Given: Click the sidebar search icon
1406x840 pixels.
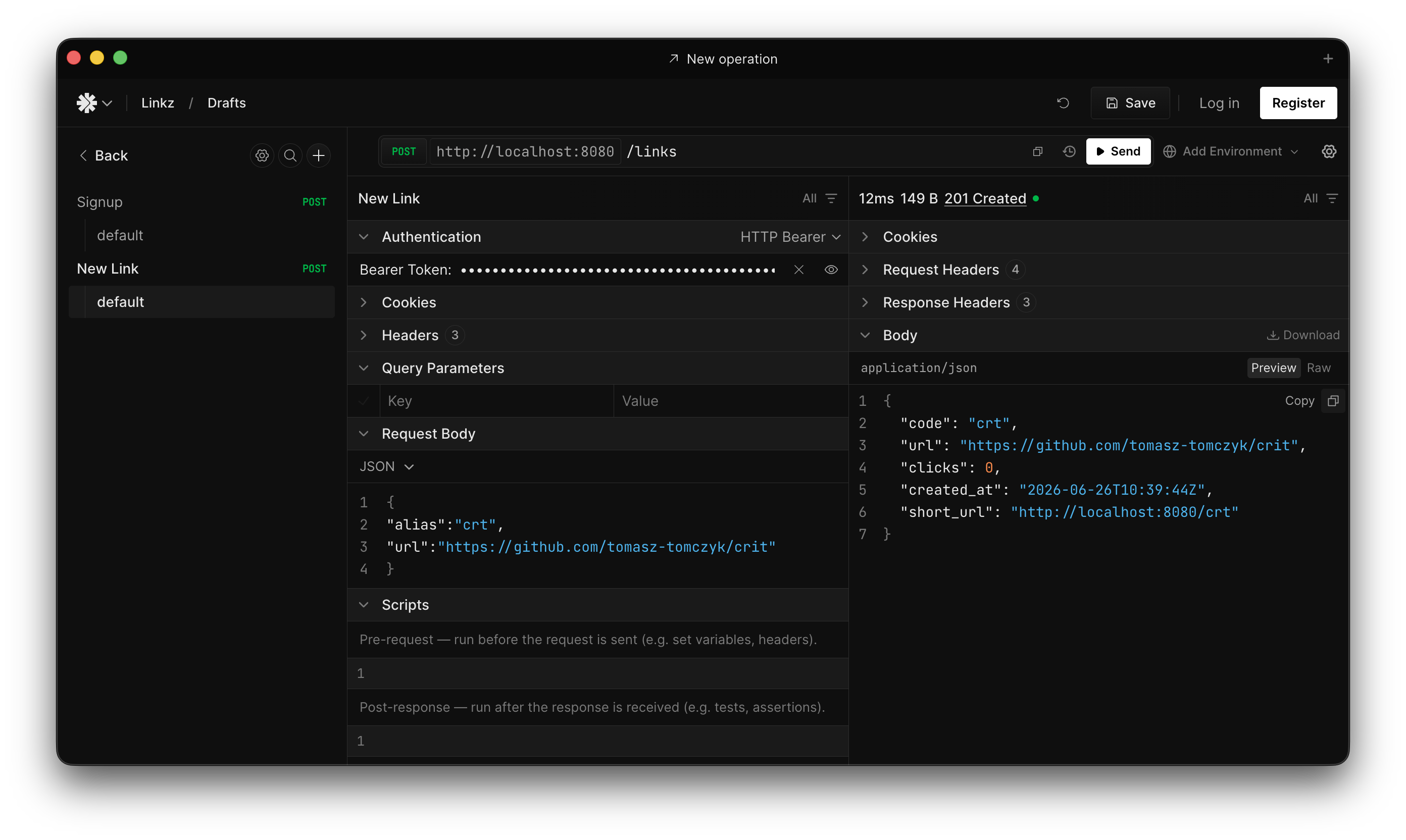Looking at the screenshot, I should (x=290, y=155).
